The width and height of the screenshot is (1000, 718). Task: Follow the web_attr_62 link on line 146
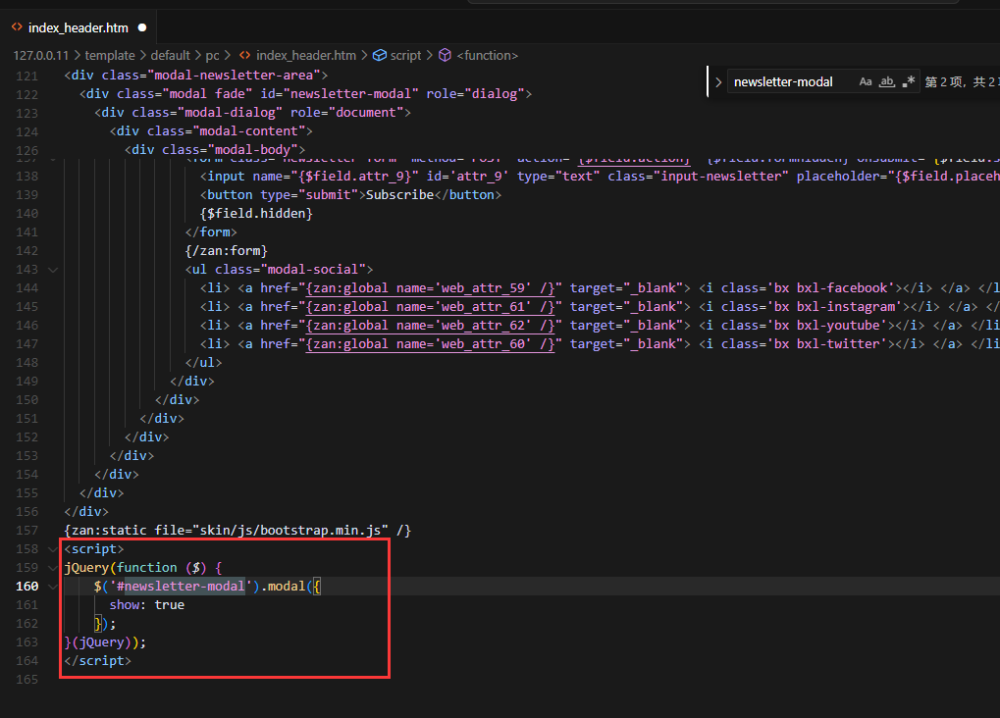tap(430, 325)
